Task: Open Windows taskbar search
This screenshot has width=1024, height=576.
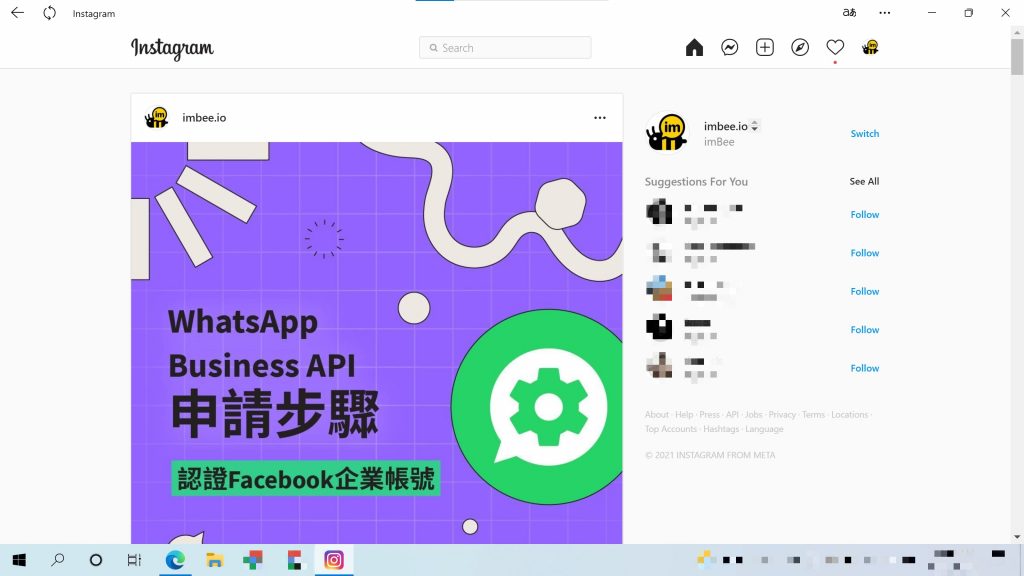Action: point(57,560)
